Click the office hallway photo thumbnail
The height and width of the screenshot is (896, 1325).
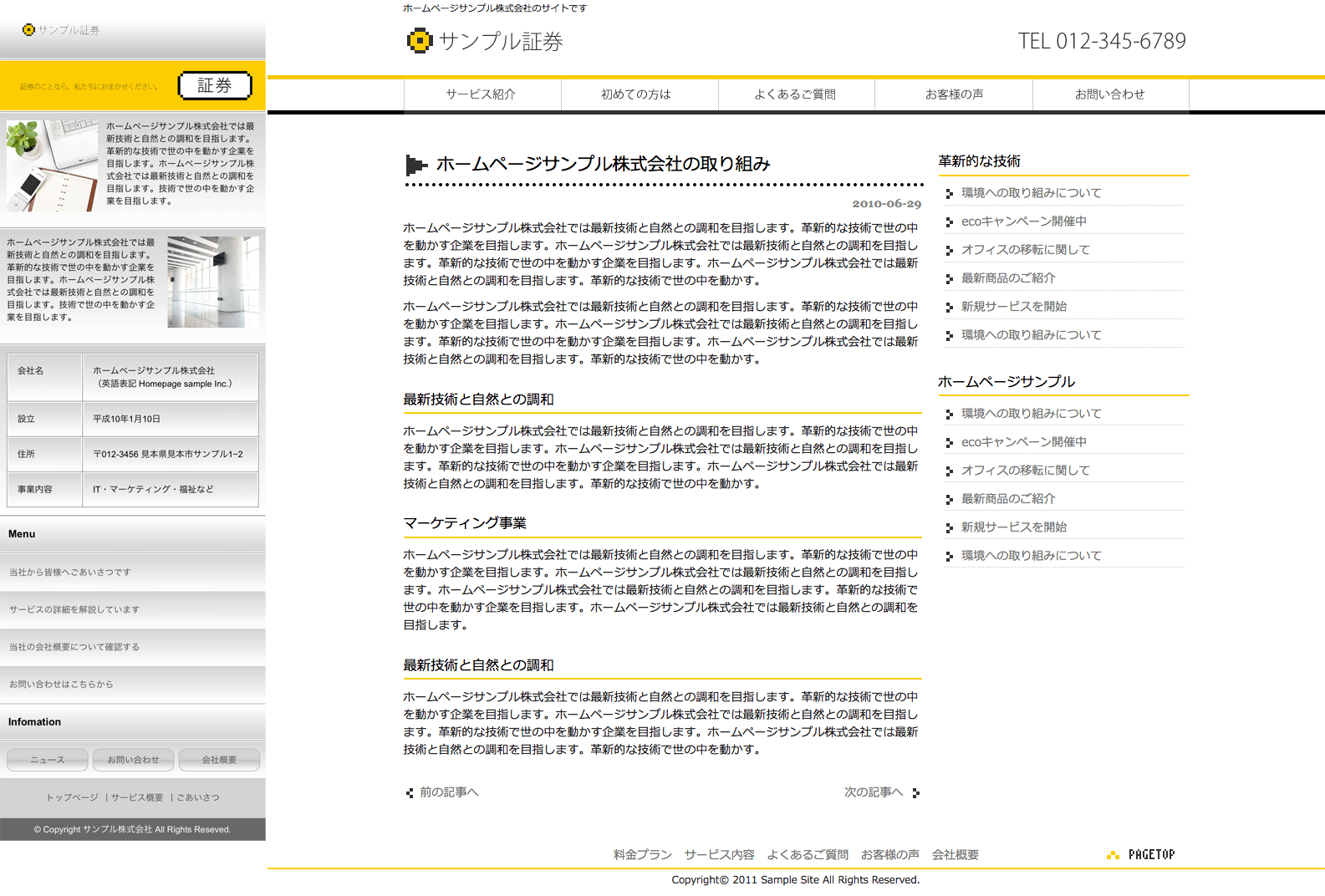[x=213, y=282]
